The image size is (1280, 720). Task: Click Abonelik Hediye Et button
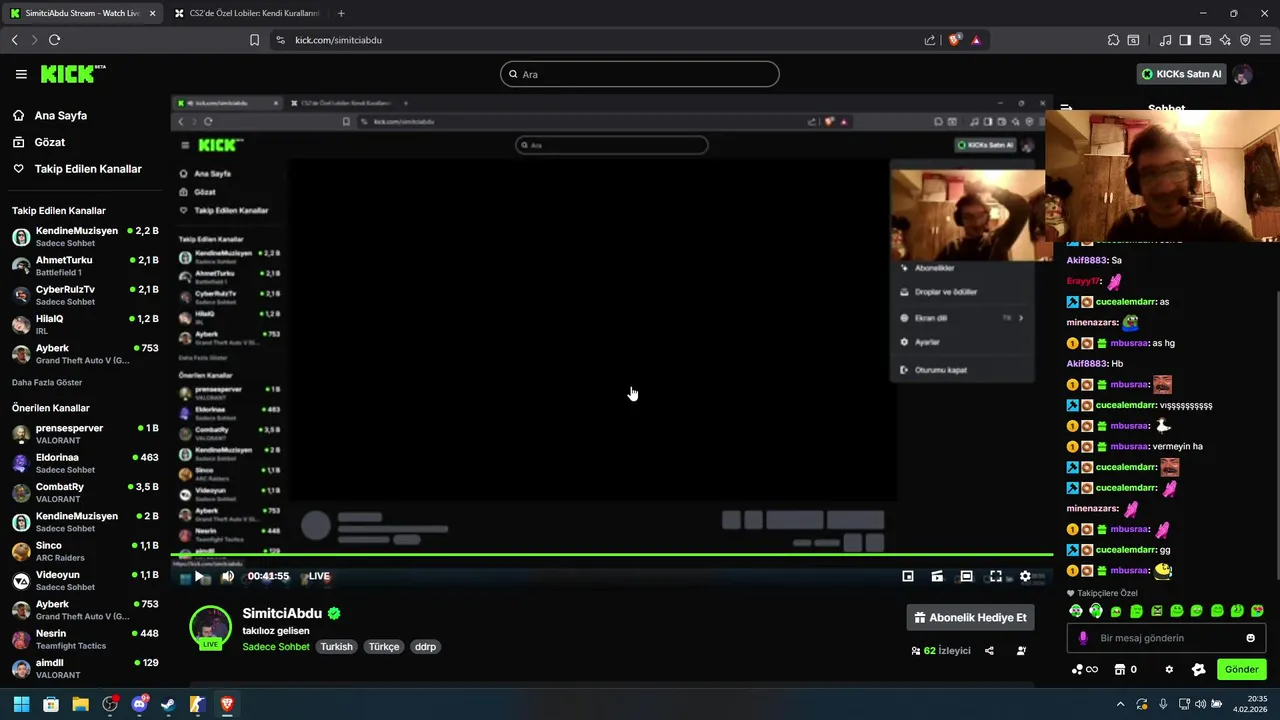click(x=970, y=618)
